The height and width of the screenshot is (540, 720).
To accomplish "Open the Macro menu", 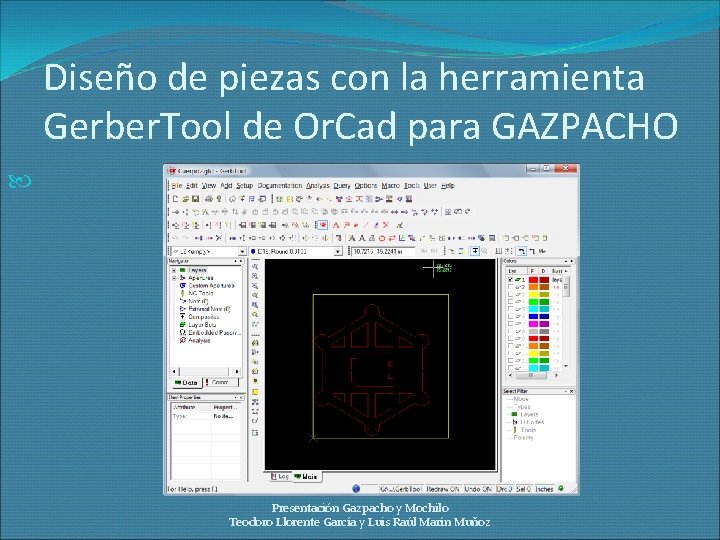I will (390, 186).
